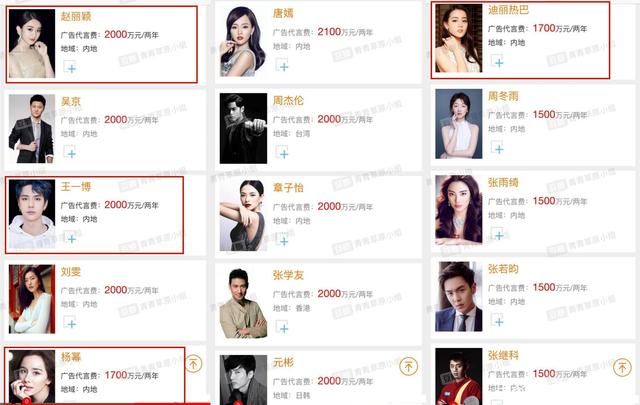
Task: Click the plus icon under 赵丽颖
Action: tap(70, 67)
